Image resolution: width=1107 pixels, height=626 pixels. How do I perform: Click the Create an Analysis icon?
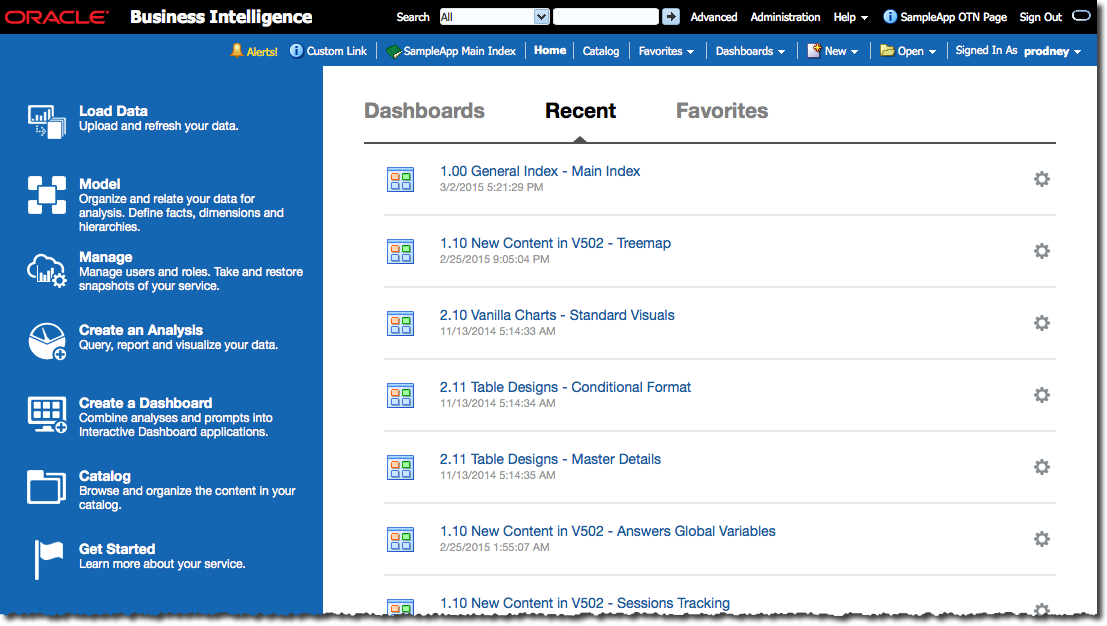[x=46, y=341]
